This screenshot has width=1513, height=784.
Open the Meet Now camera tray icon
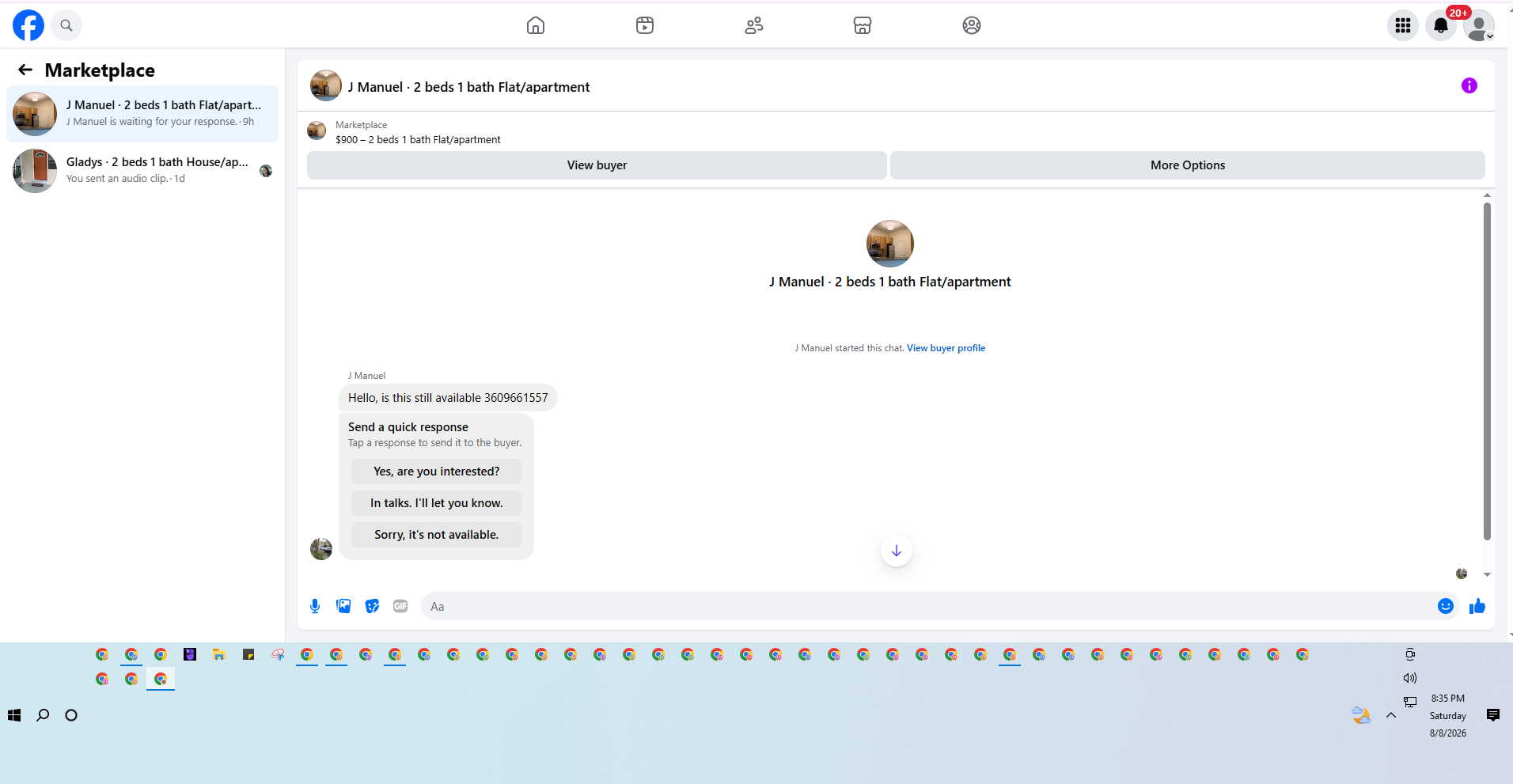1410,654
